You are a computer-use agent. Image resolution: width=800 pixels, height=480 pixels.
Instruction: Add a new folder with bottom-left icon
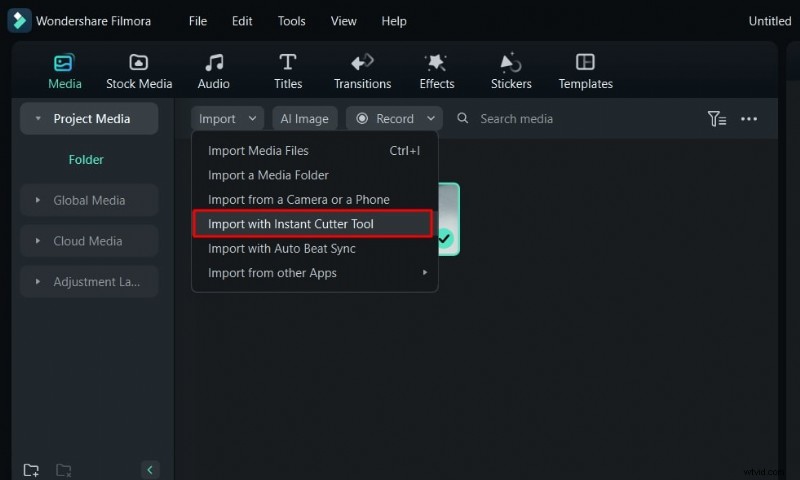coord(31,469)
